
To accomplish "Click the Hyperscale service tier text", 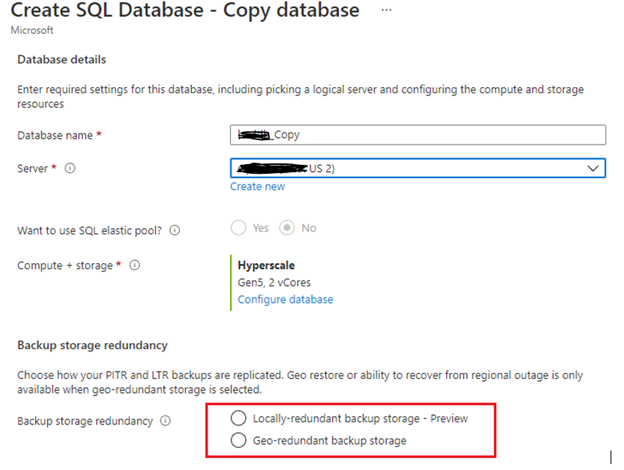I will pos(268,266).
